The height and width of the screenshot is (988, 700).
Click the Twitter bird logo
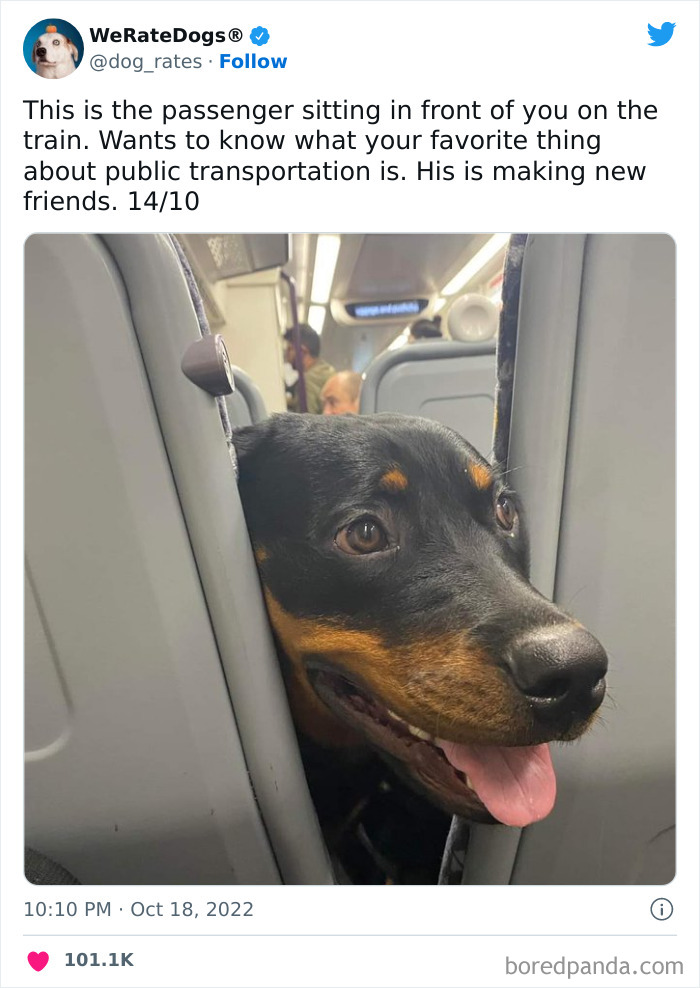click(661, 34)
